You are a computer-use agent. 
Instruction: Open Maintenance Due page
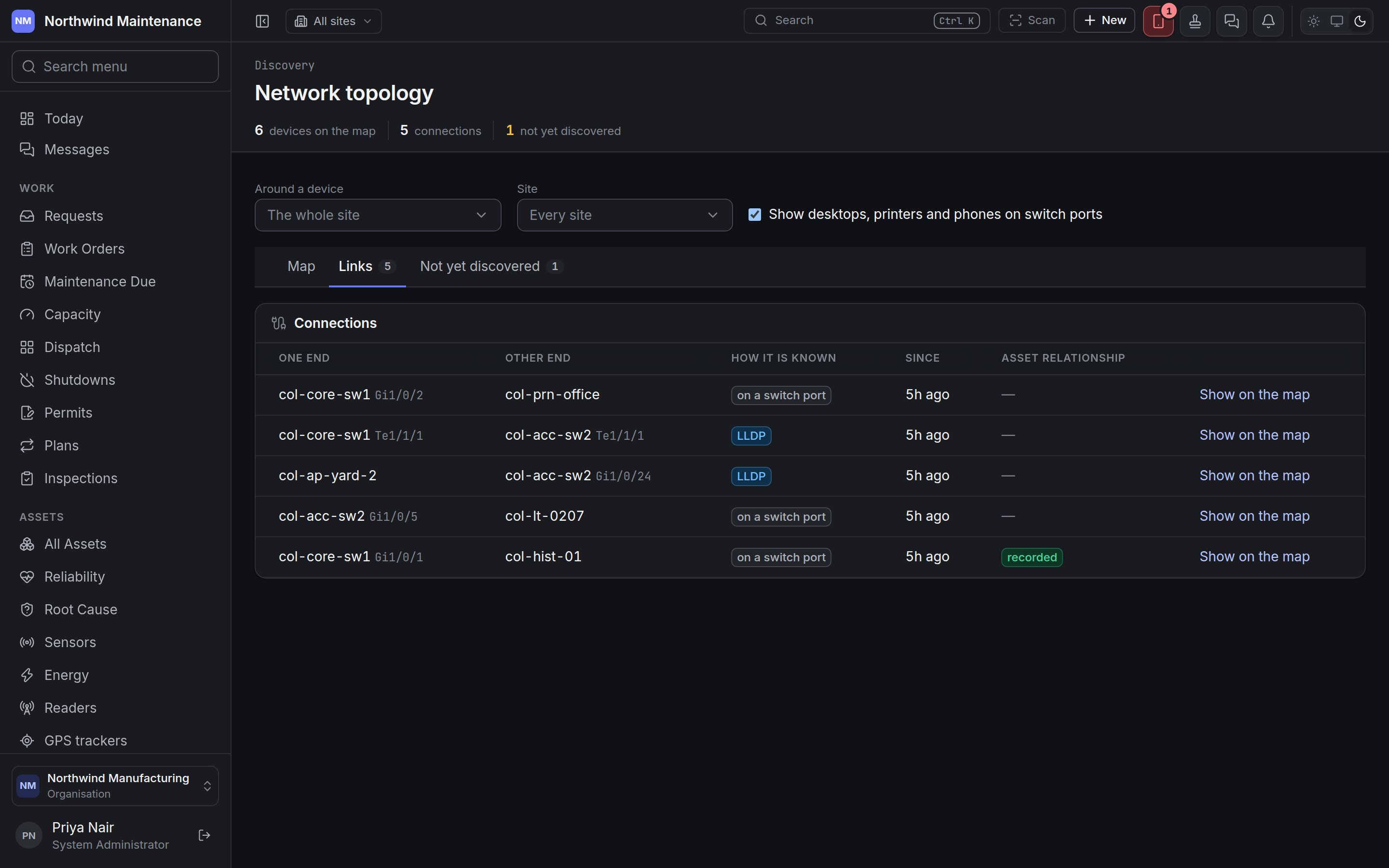115,281
